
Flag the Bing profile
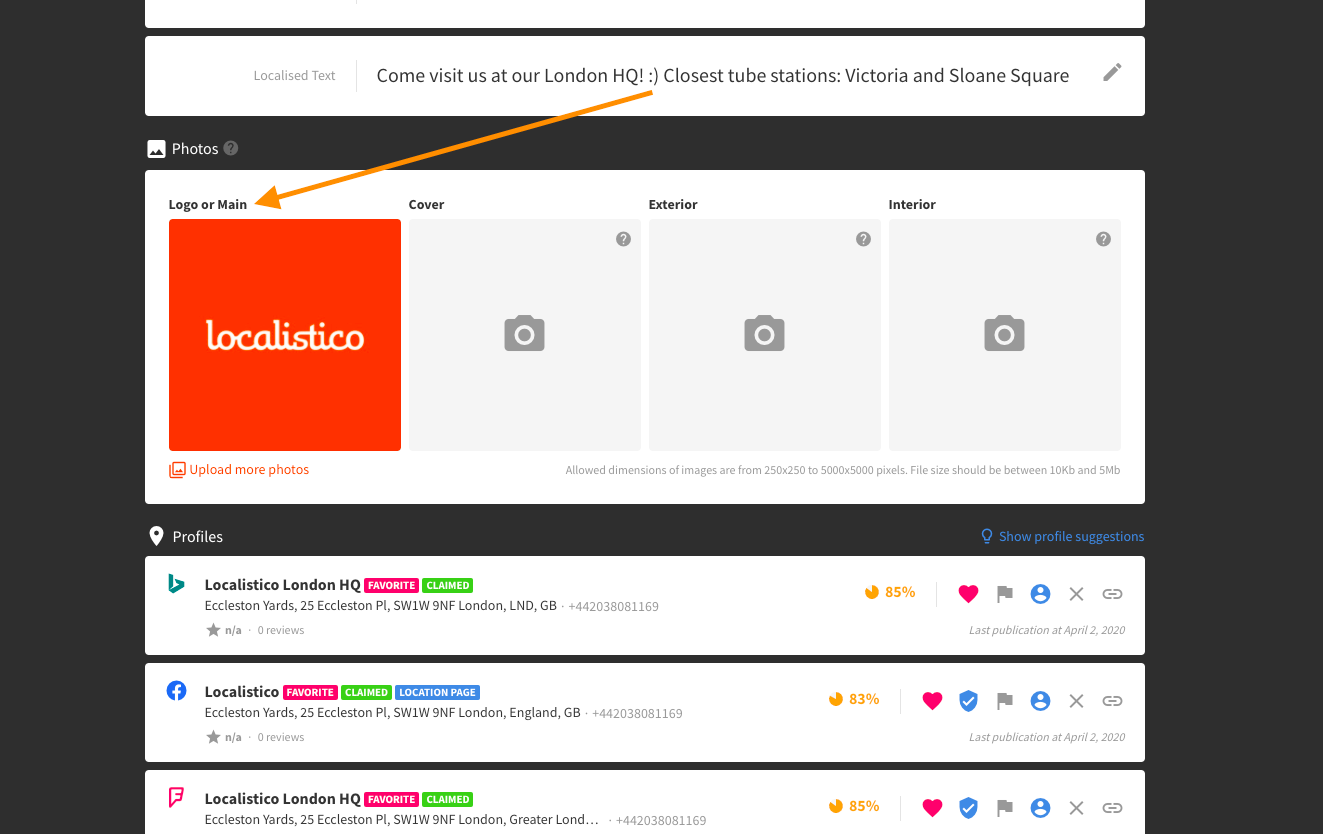1005,594
